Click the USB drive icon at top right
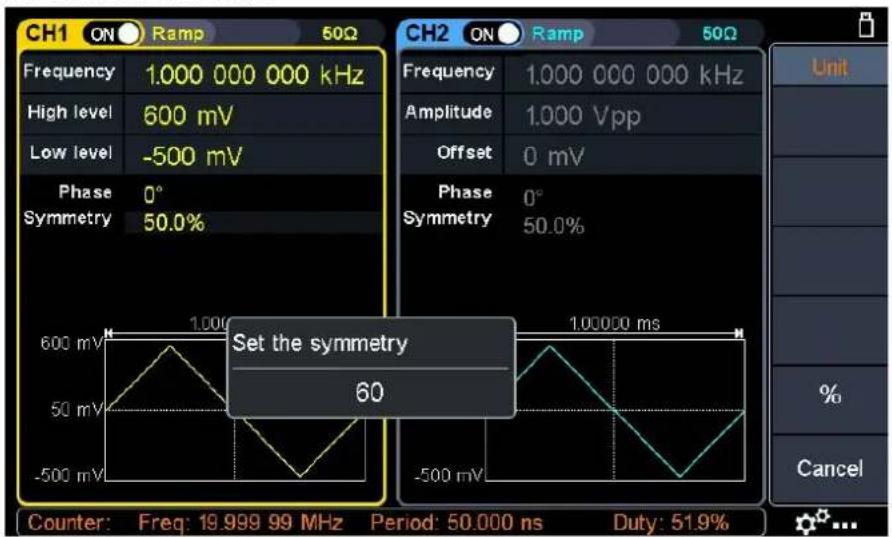This screenshot has width=892, height=537. coord(865,24)
